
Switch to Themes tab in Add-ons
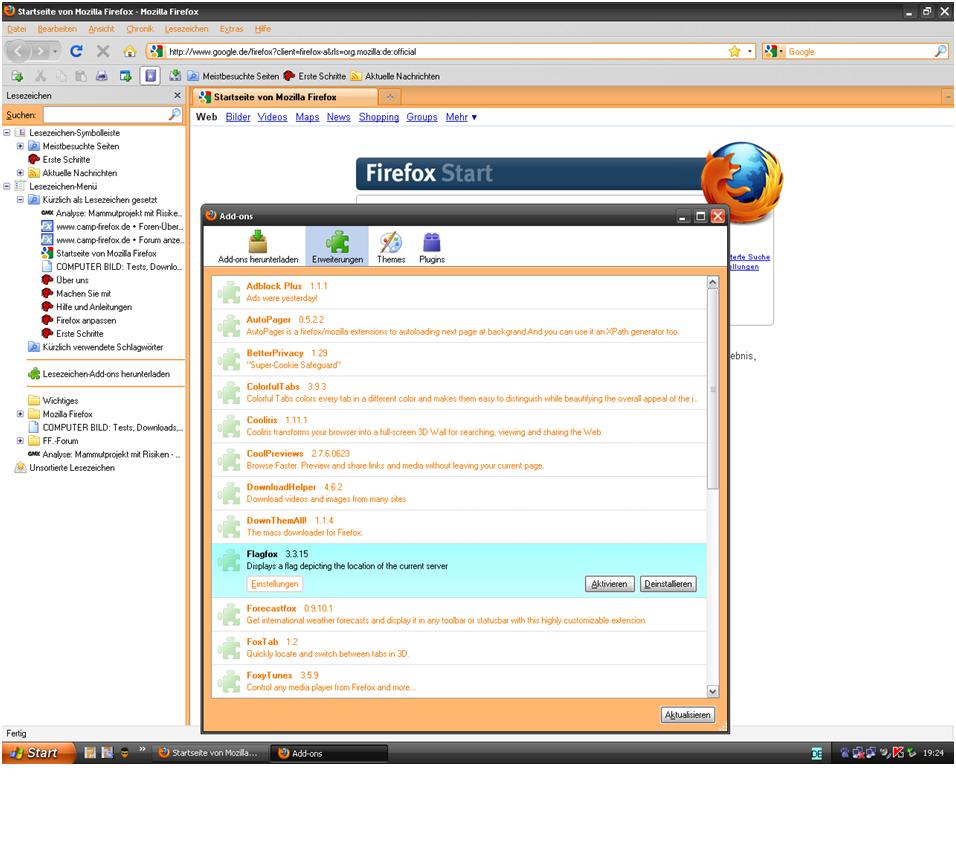click(391, 247)
